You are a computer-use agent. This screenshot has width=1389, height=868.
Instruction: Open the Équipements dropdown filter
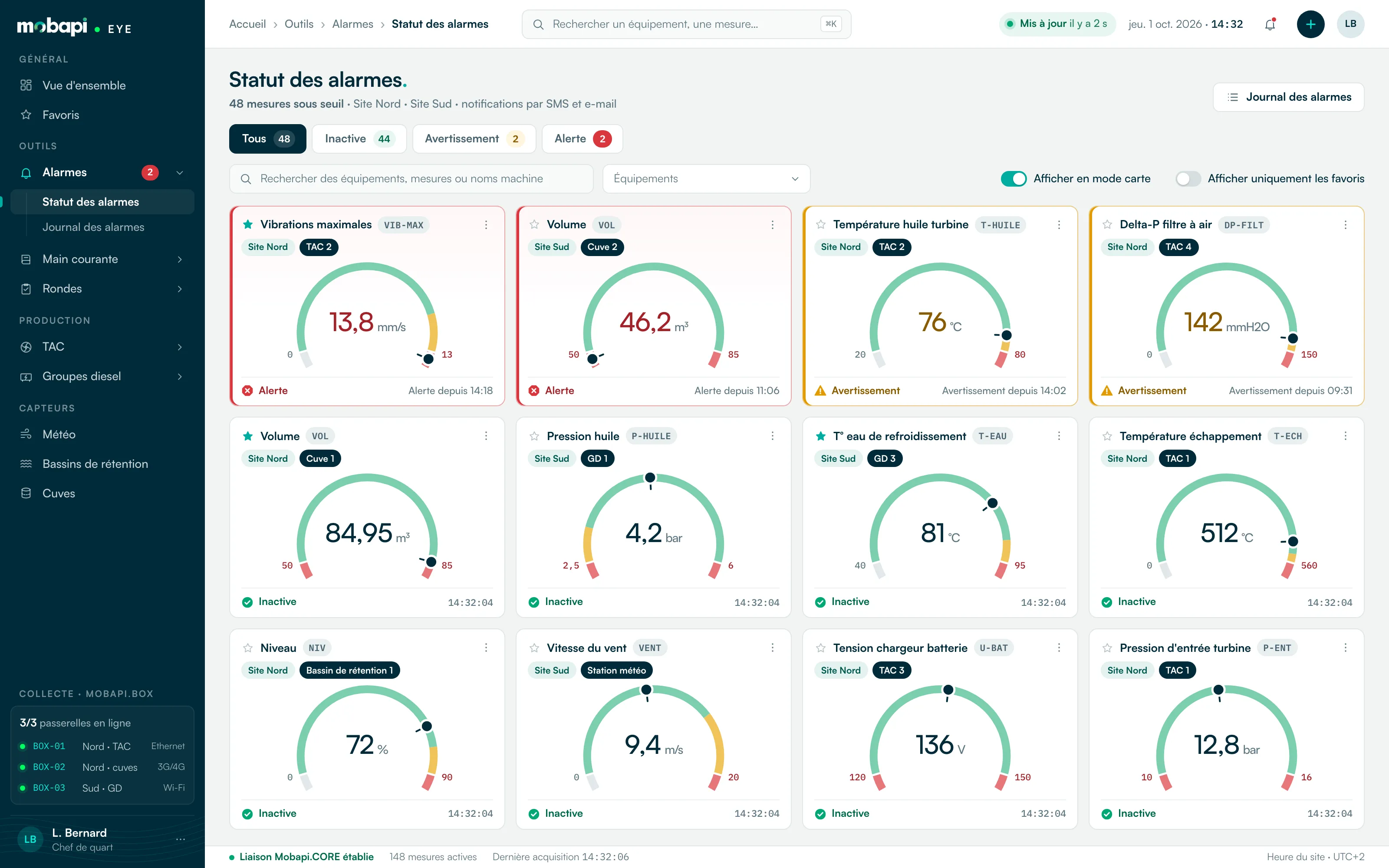point(707,179)
